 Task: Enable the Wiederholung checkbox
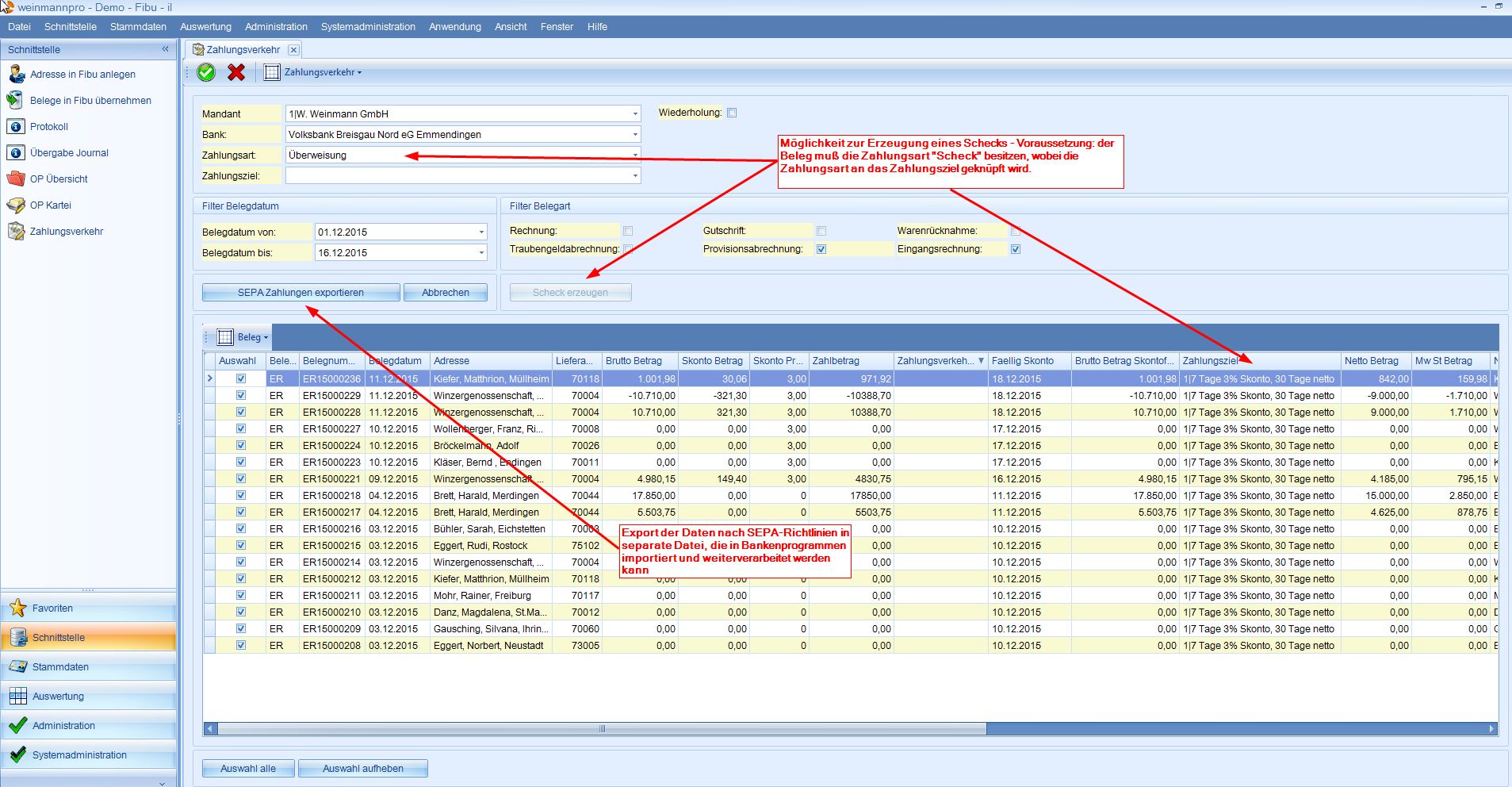click(x=732, y=113)
